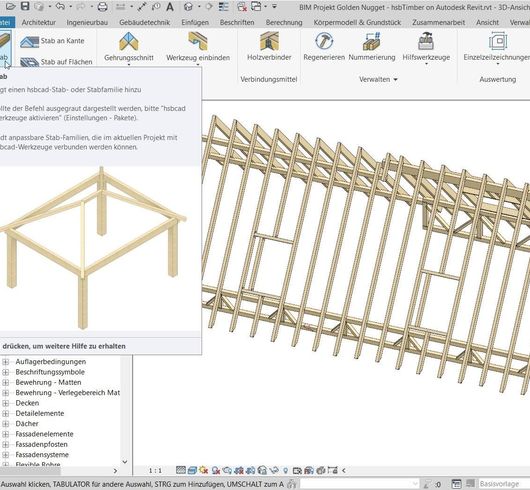Select the Text tool (A icon)

coord(170,6)
